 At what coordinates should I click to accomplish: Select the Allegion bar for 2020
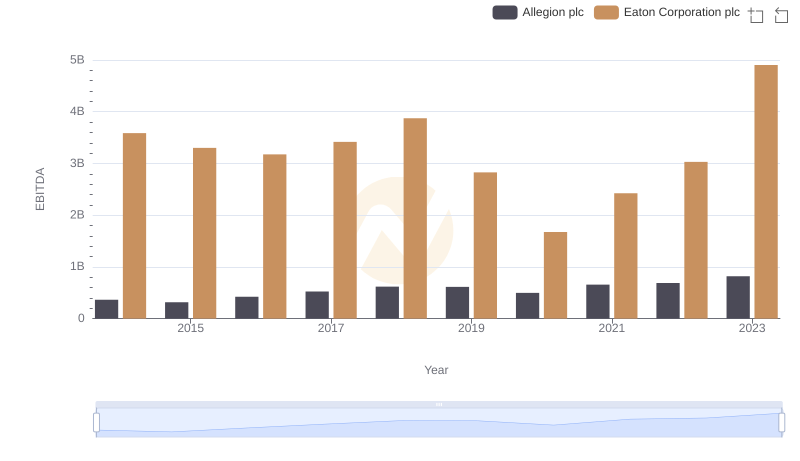tap(528, 305)
